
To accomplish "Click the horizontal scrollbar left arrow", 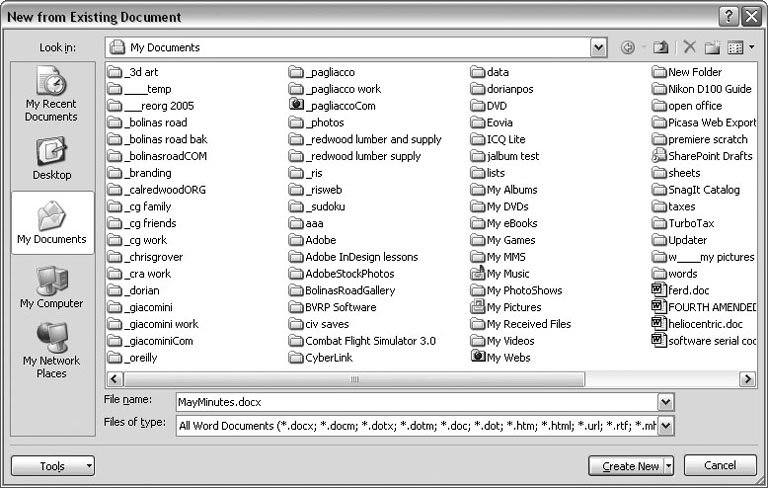I will (115, 379).
